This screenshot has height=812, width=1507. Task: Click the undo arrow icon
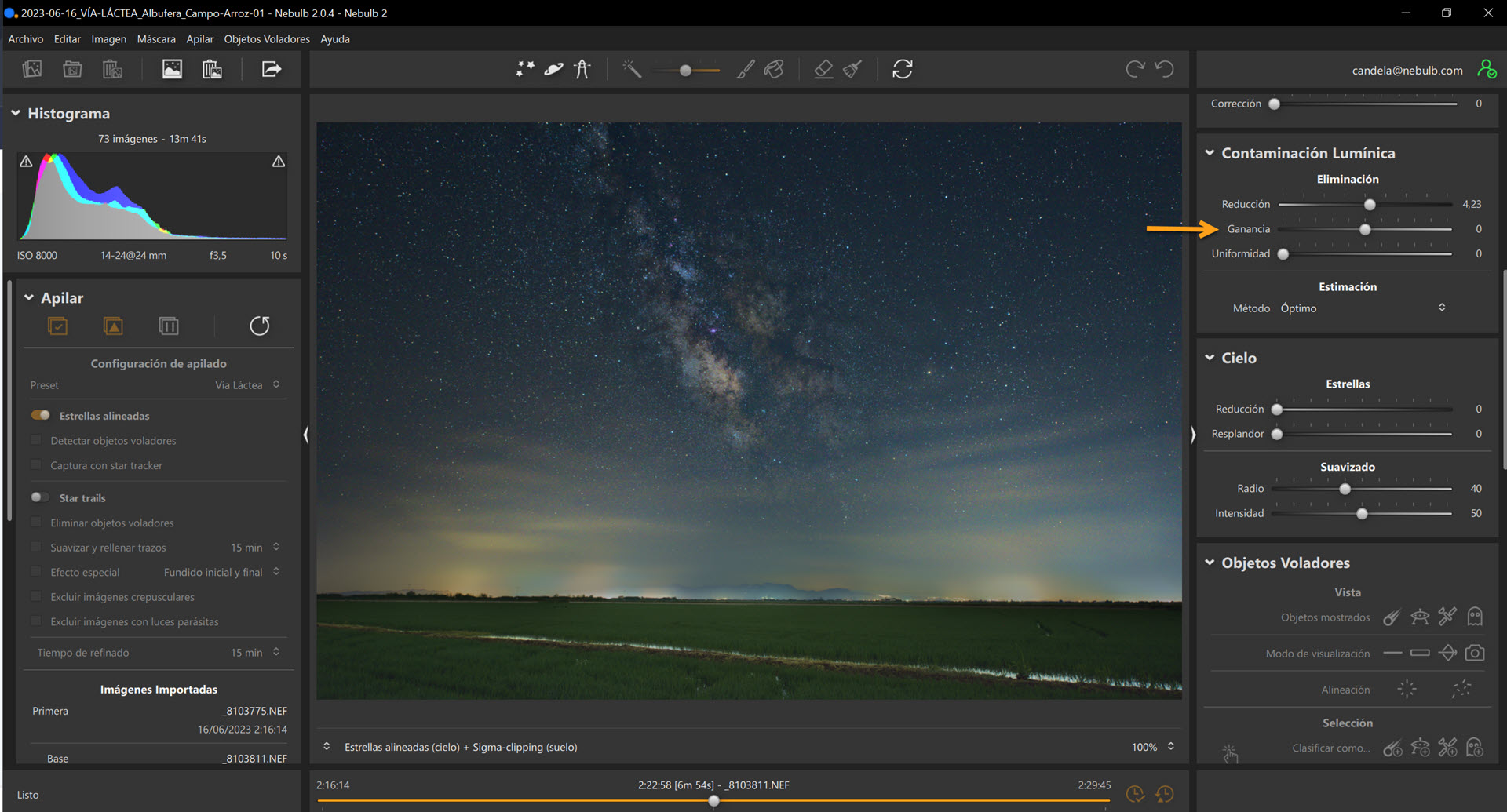click(x=1164, y=70)
